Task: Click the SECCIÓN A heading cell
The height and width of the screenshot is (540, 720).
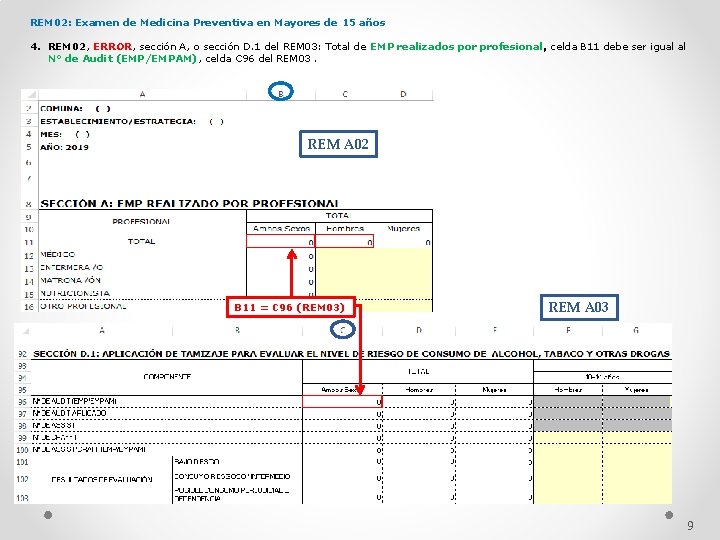Action: (x=189, y=203)
